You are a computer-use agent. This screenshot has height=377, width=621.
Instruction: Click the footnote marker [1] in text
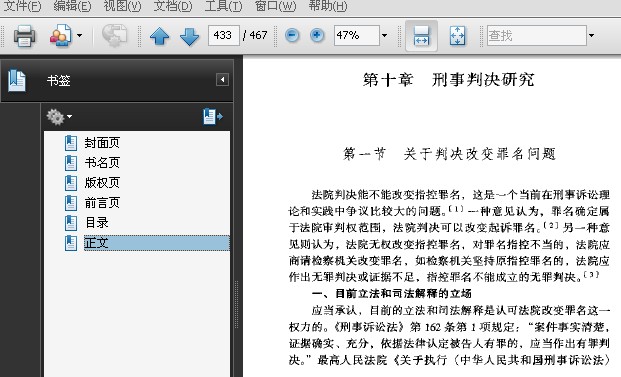[456, 208]
